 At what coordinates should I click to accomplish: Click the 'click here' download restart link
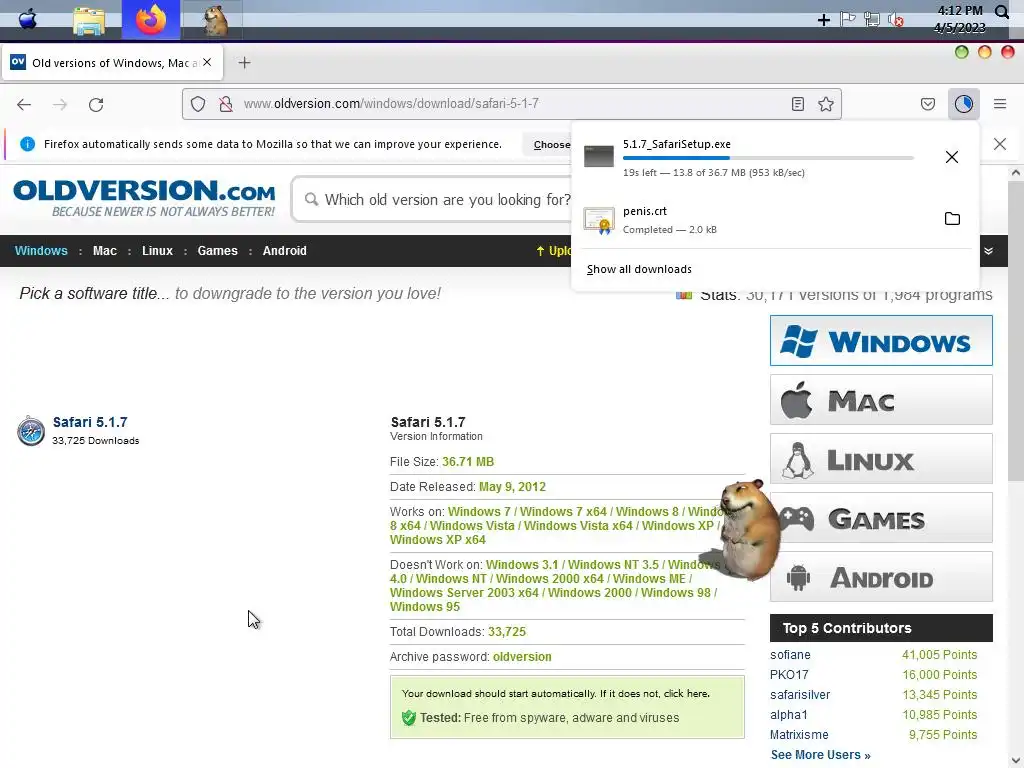(x=685, y=694)
